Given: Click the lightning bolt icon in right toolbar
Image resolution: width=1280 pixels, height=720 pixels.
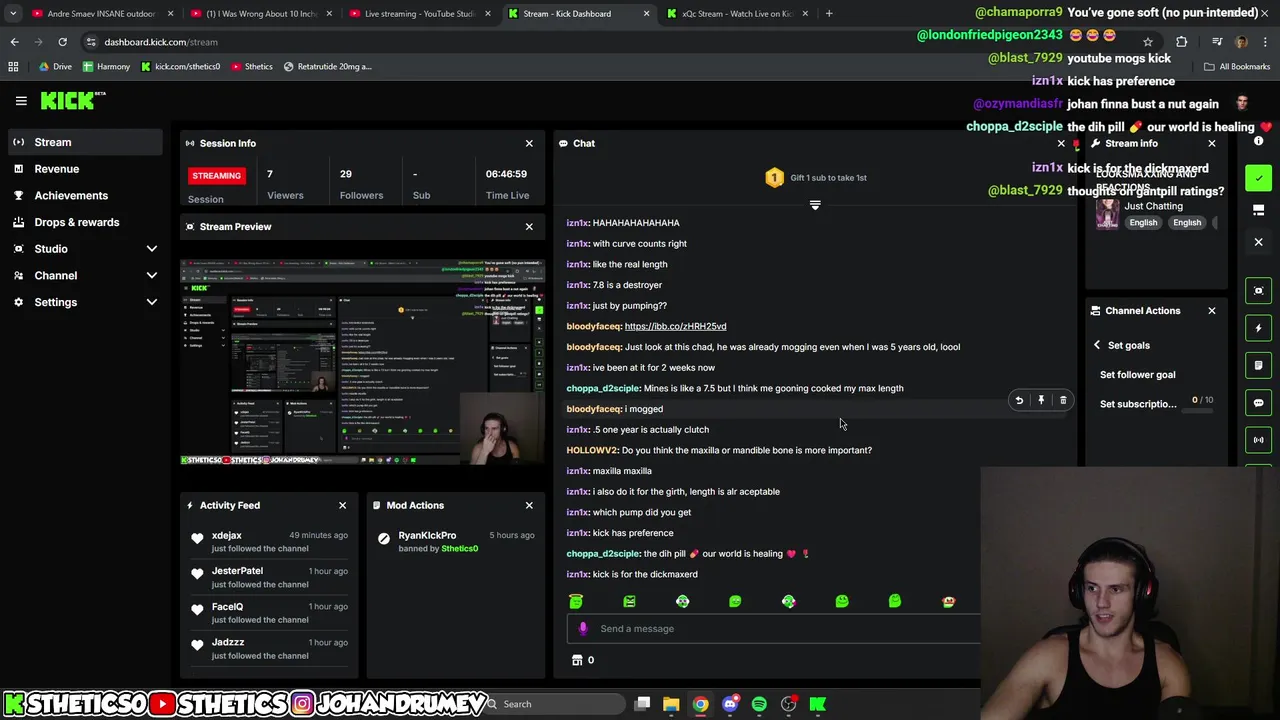Looking at the screenshot, I should pos(1259,328).
